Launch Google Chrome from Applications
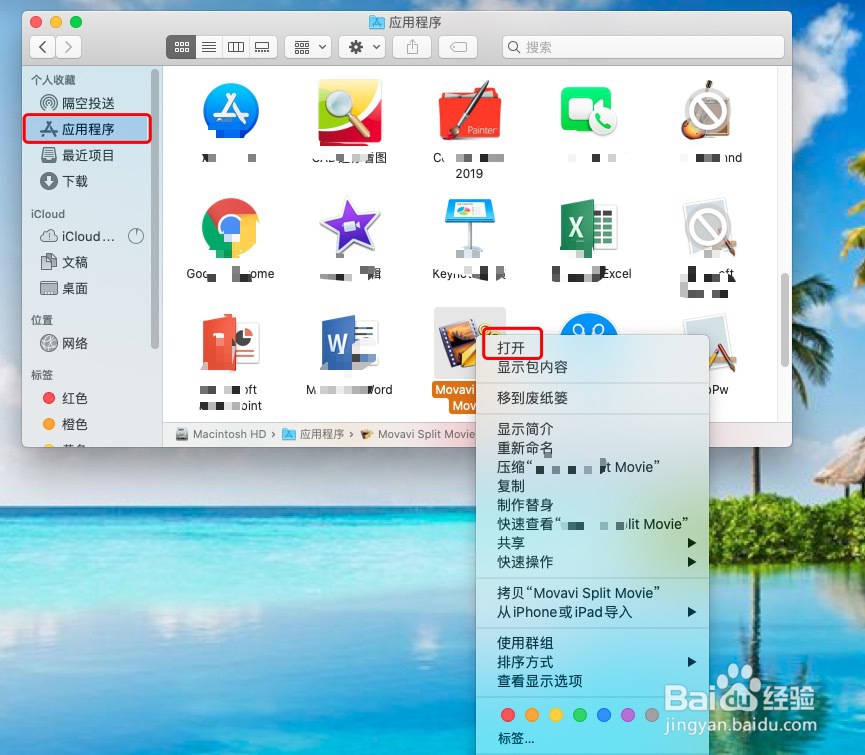Screen dimensions: 865x755 [x=230, y=228]
